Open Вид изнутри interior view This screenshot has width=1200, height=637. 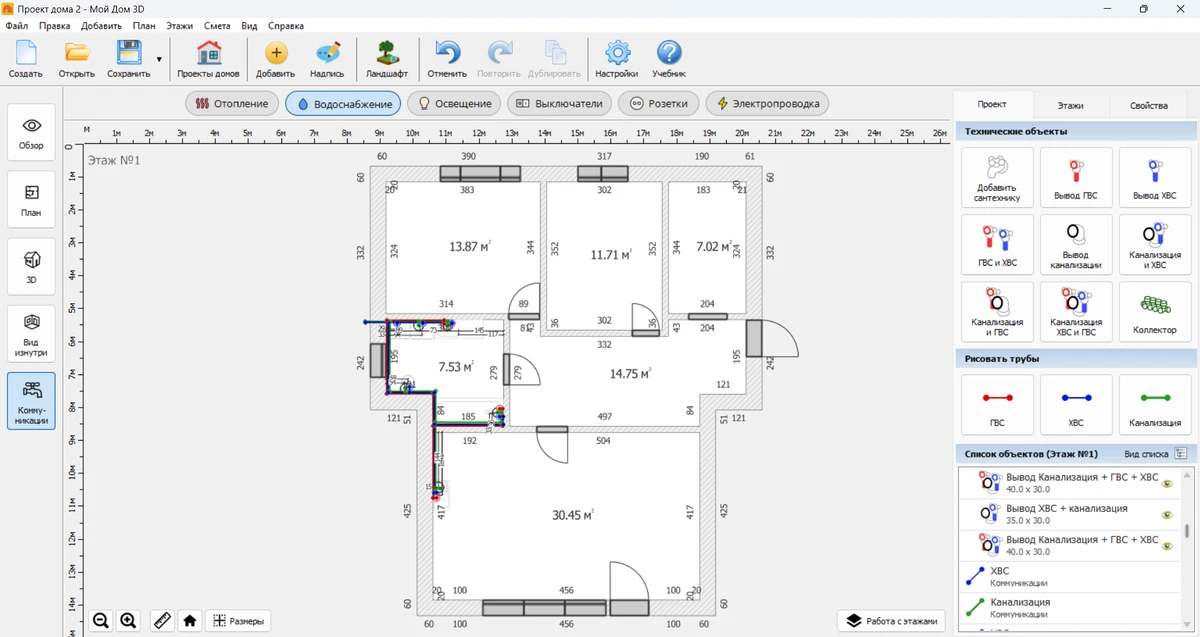[x=31, y=332]
